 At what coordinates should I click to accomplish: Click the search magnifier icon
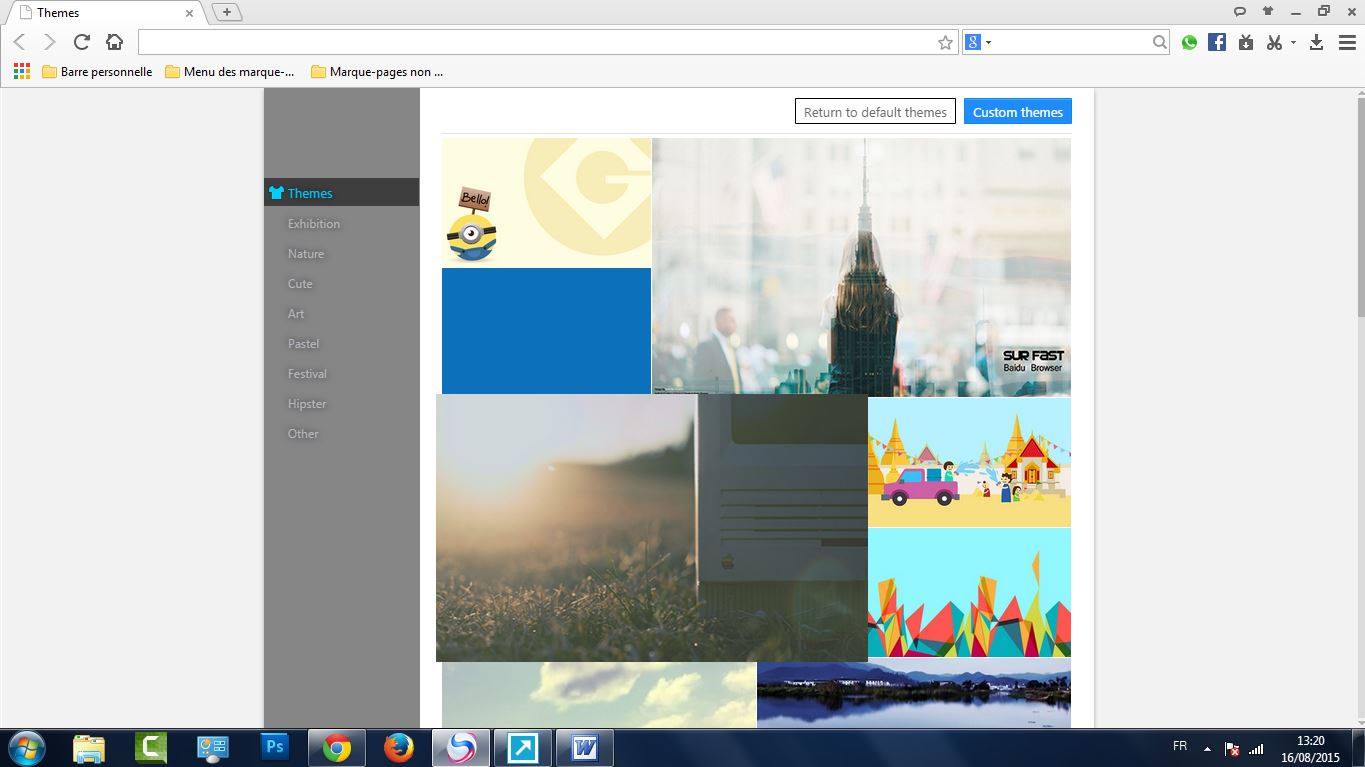[x=1159, y=42]
